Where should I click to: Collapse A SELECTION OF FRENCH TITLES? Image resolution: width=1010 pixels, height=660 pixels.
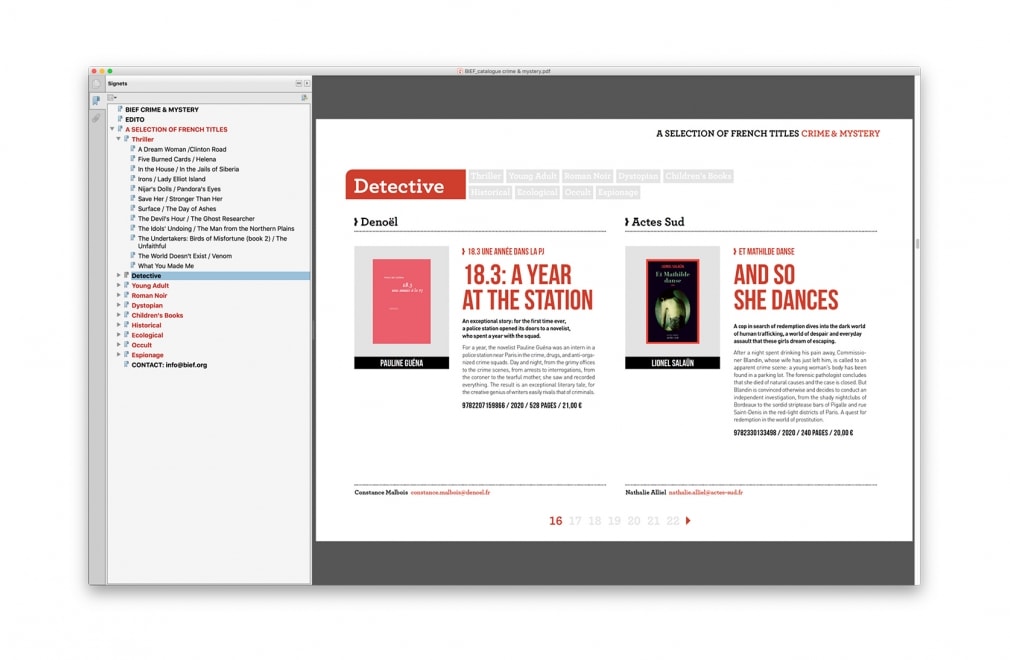(112, 129)
